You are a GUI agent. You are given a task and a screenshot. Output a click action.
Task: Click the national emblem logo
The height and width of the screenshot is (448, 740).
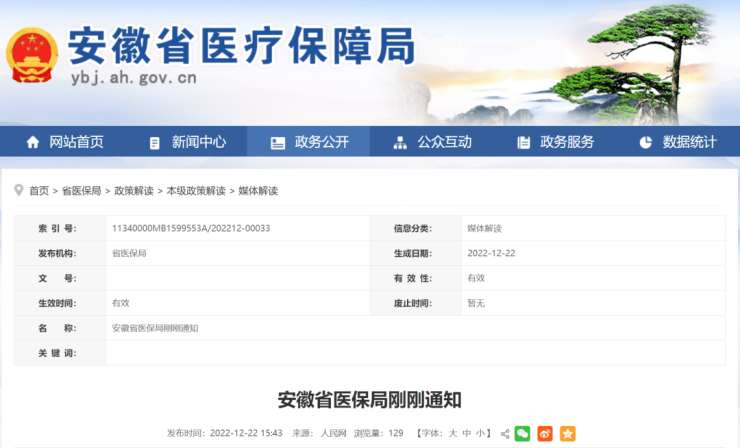pos(33,56)
